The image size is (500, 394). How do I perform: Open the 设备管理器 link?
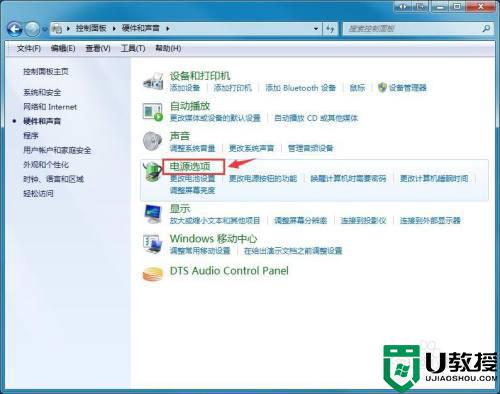[408, 88]
